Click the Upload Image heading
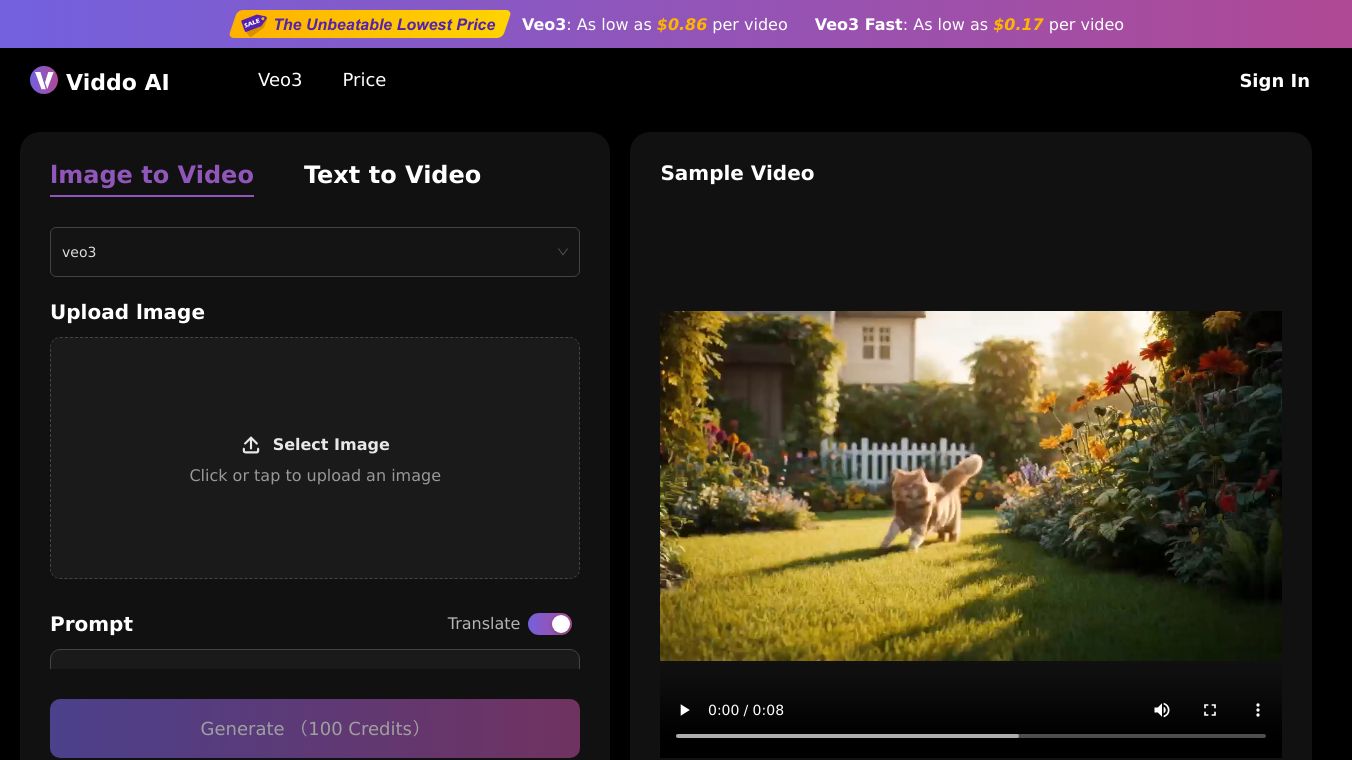1352x760 pixels. [x=128, y=312]
